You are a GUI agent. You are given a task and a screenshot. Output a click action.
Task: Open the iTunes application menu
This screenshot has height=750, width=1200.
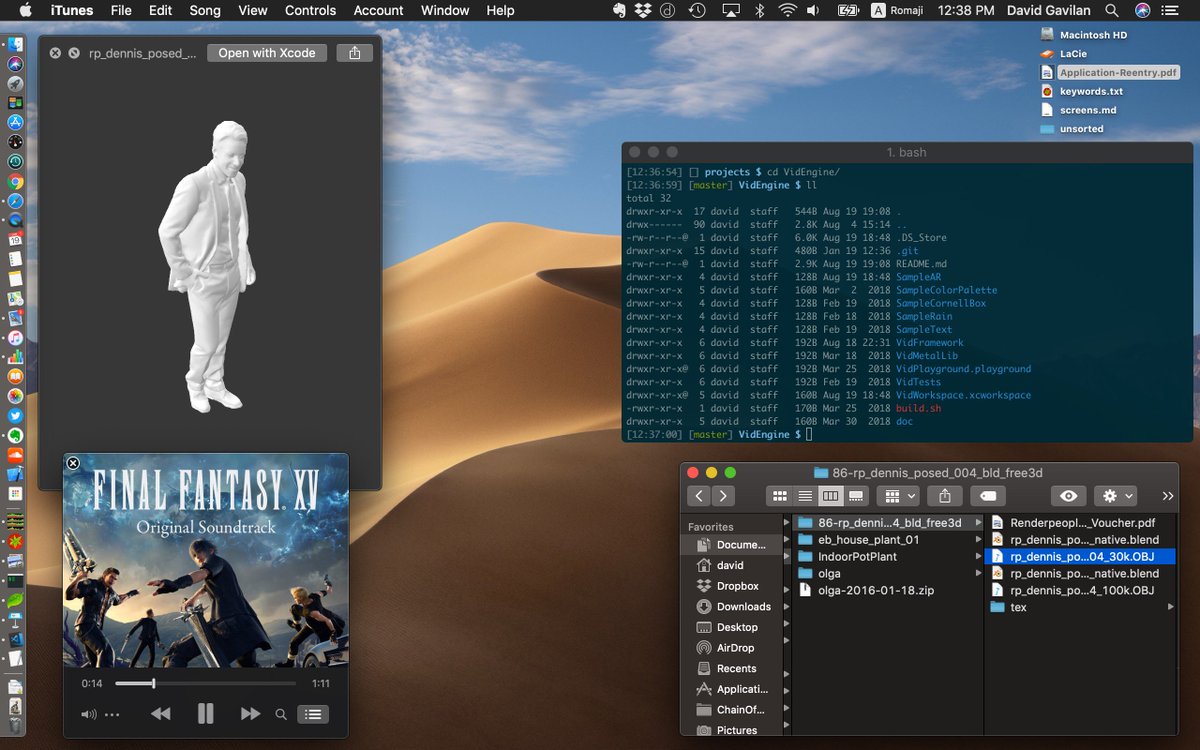pyautogui.click(x=71, y=11)
